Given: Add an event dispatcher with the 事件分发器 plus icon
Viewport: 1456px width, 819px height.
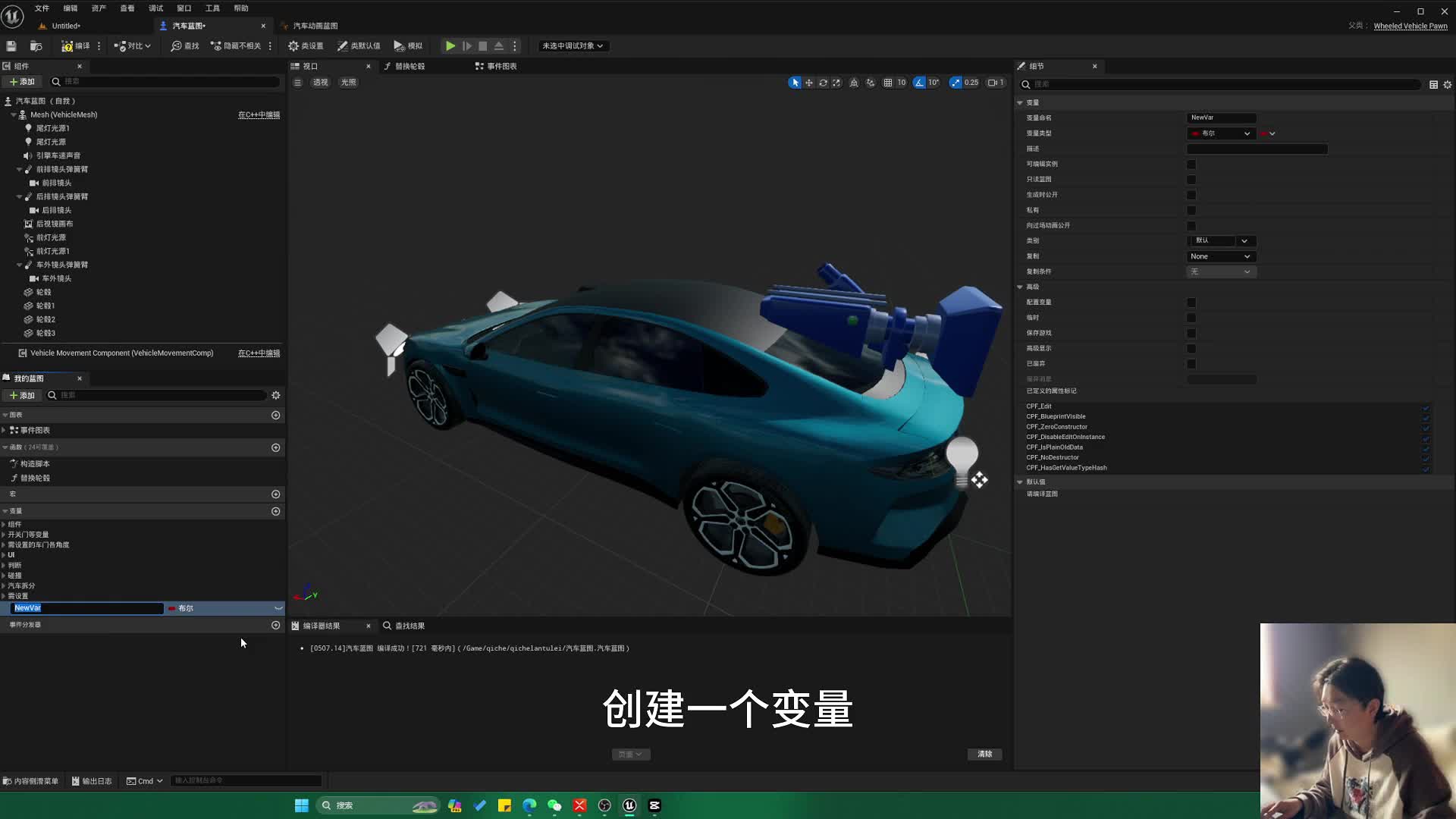Looking at the screenshot, I should [x=276, y=626].
